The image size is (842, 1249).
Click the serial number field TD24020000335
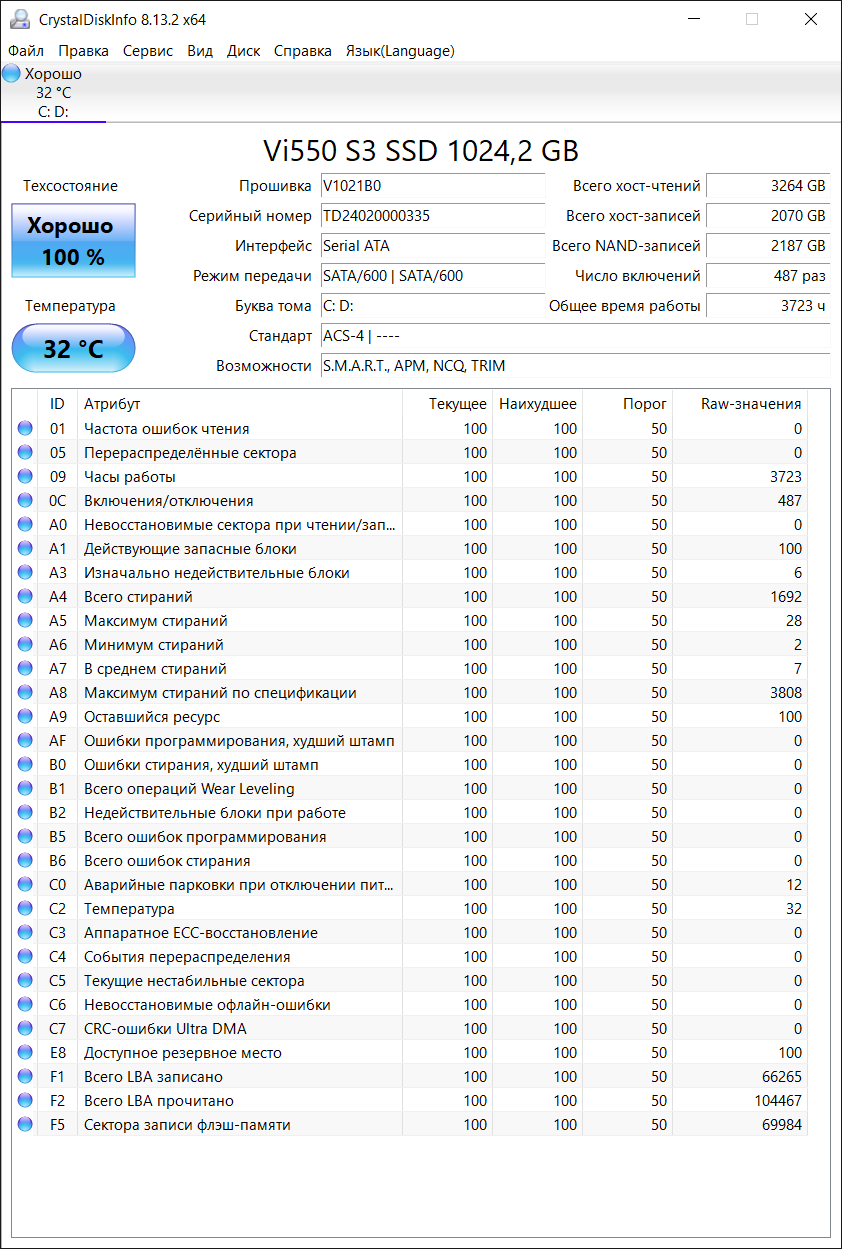click(x=432, y=216)
